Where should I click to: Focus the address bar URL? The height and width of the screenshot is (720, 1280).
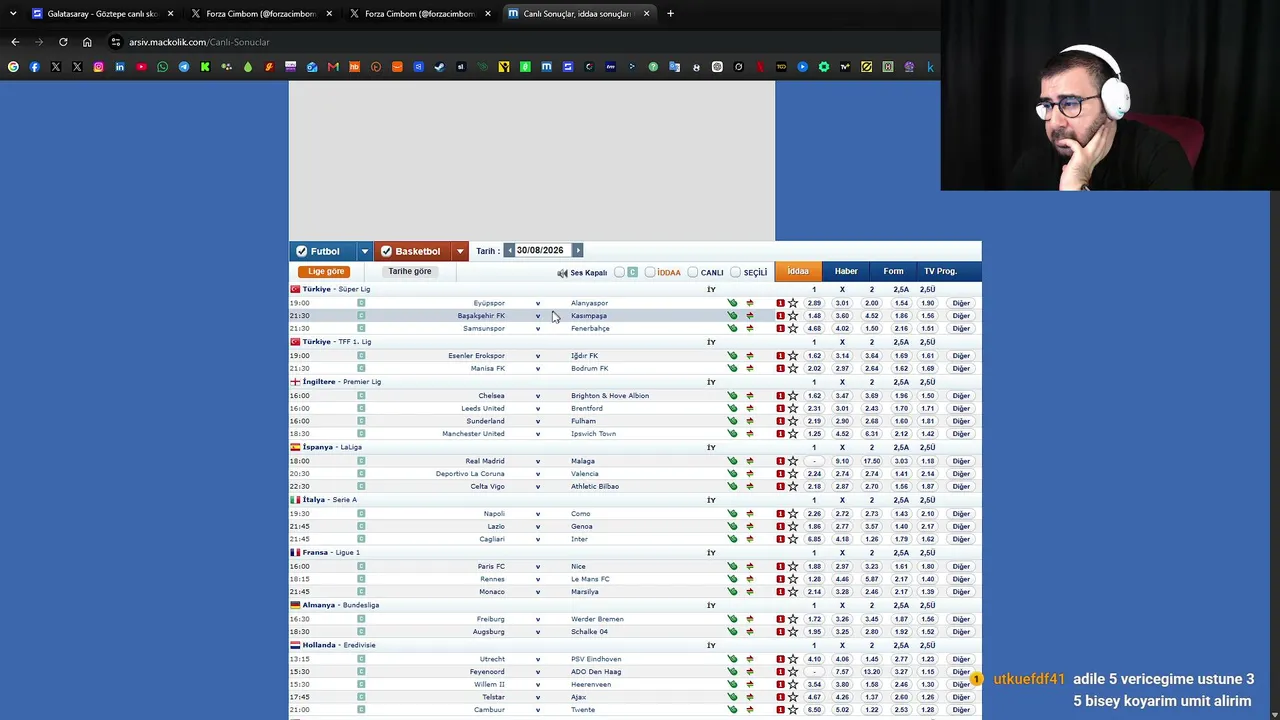coord(199,42)
